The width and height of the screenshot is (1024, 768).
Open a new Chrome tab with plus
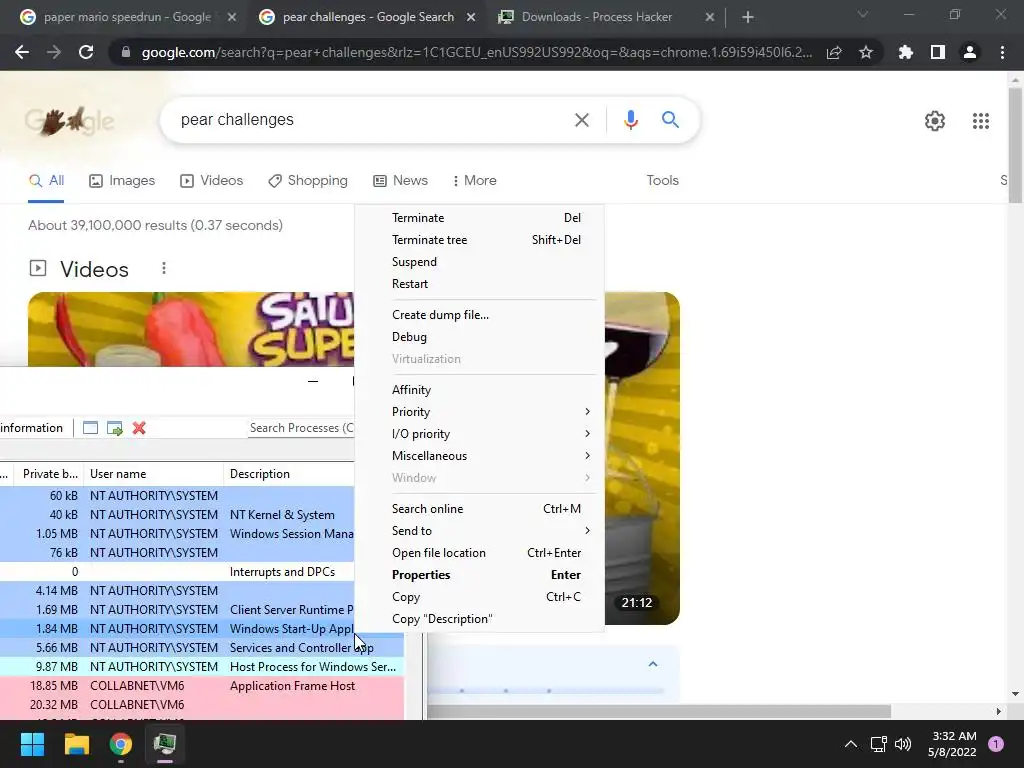tap(748, 17)
